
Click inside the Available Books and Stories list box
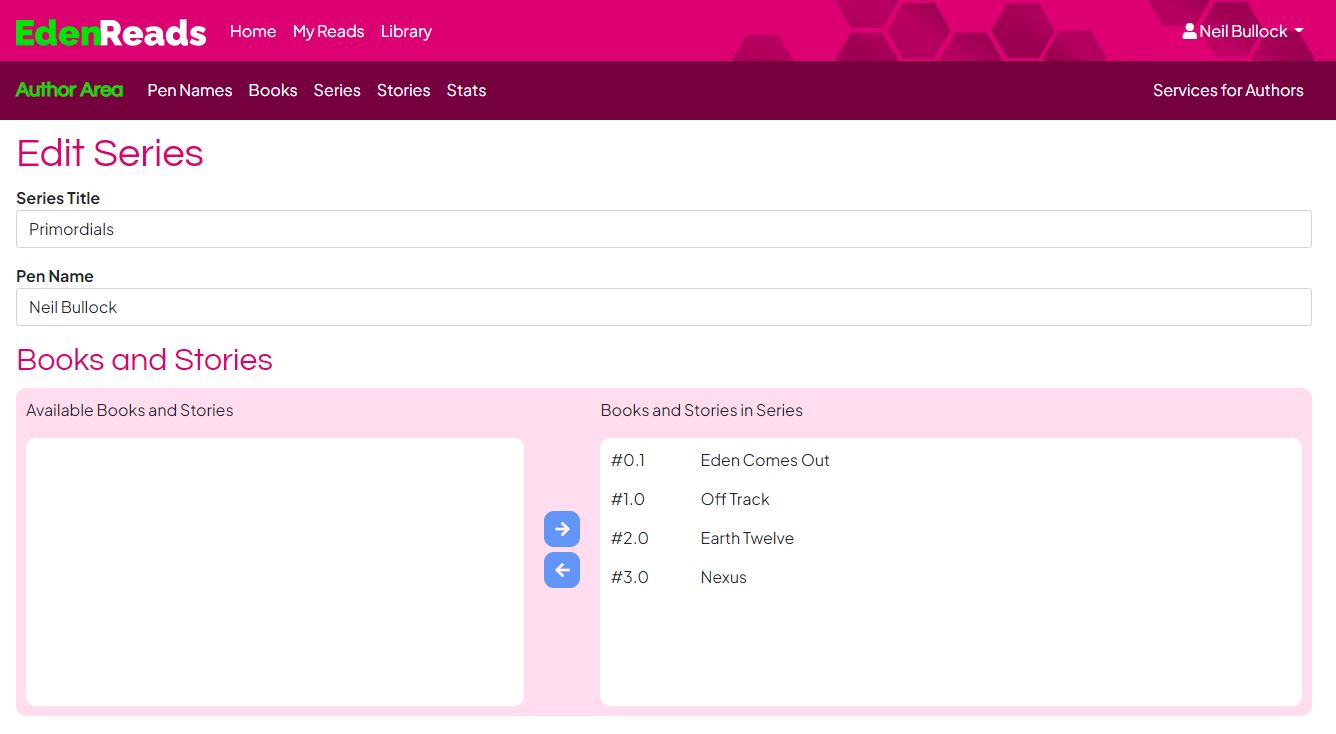click(x=275, y=572)
